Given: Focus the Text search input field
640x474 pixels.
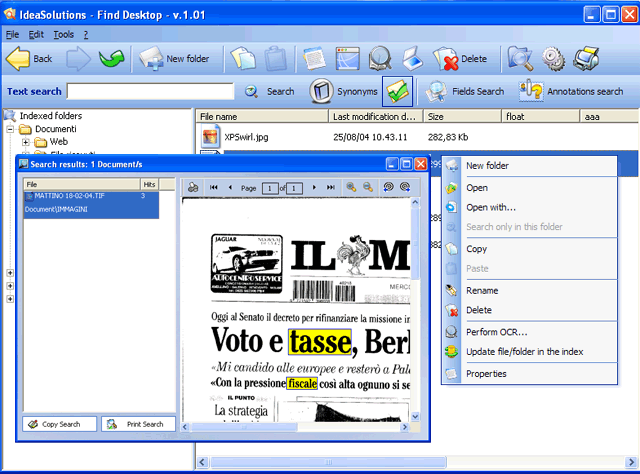Looking at the screenshot, I should 151,91.
